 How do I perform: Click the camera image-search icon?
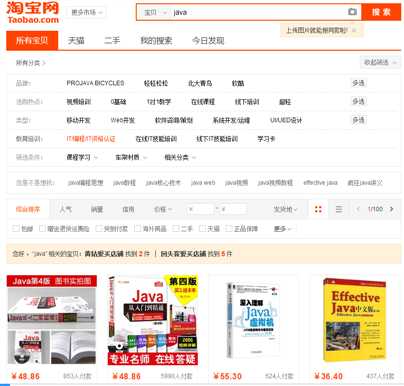352,12
